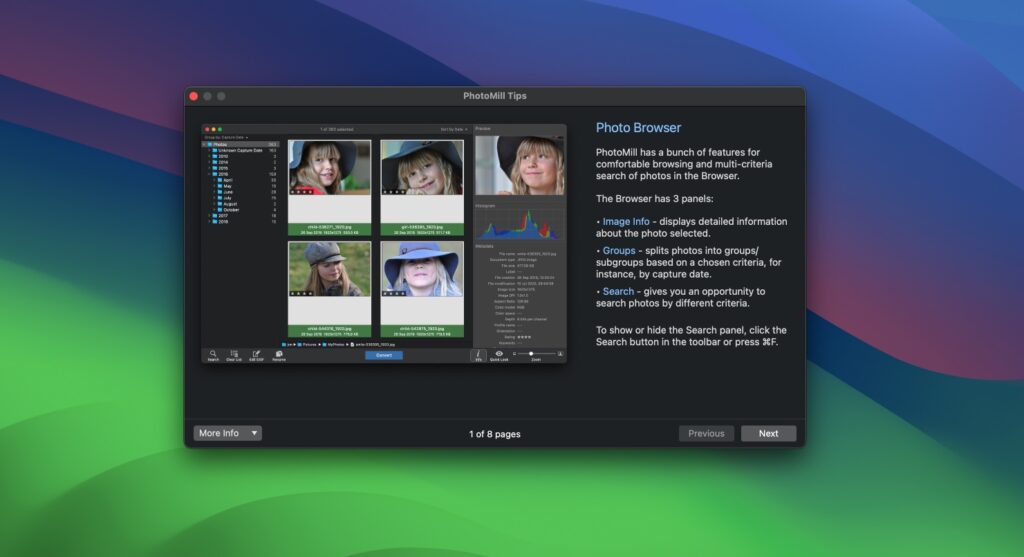1024x557 pixels.
Task: Follow the Groups link
Action: click(x=618, y=251)
